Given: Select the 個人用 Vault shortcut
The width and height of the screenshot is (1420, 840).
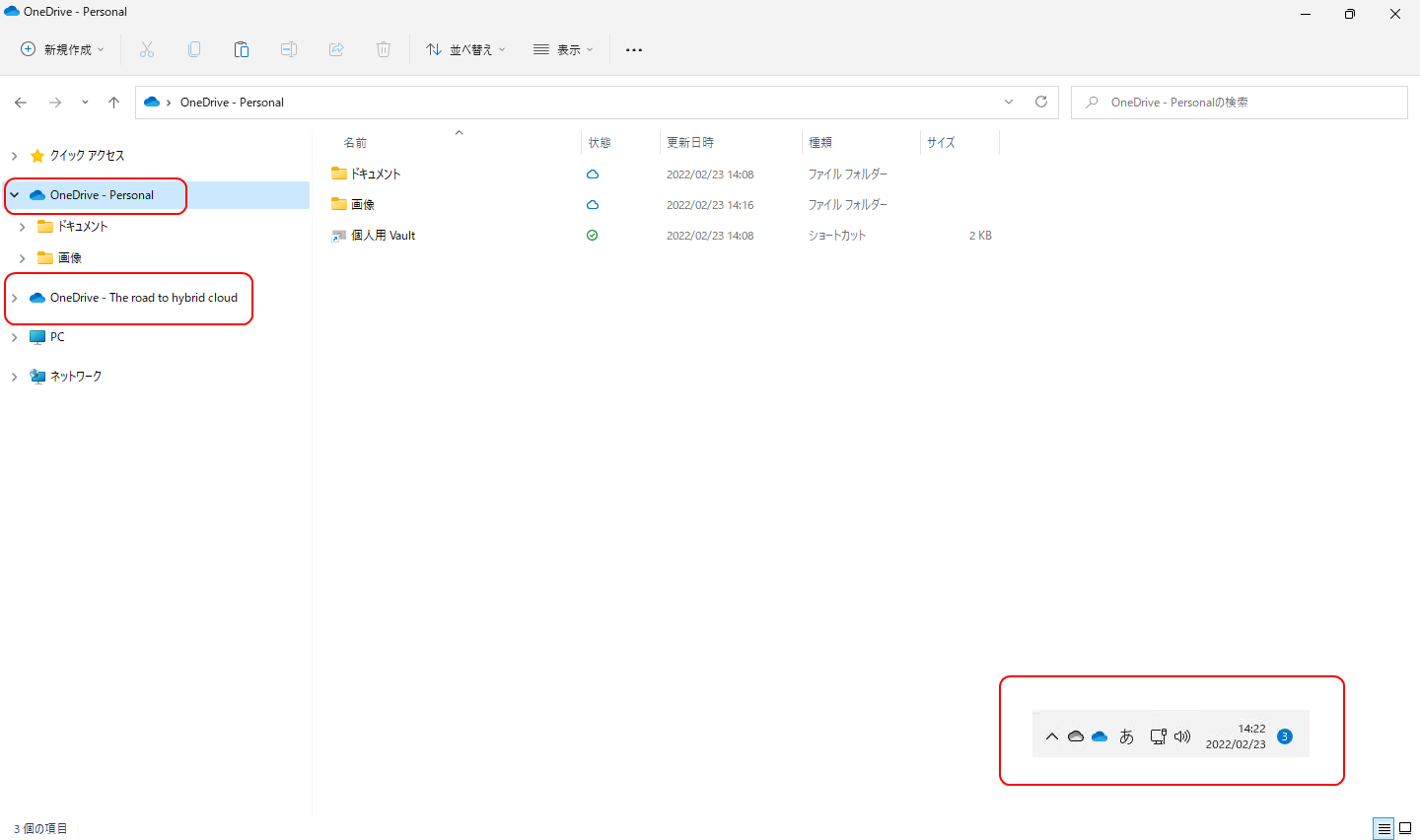Looking at the screenshot, I should tap(384, 236).
